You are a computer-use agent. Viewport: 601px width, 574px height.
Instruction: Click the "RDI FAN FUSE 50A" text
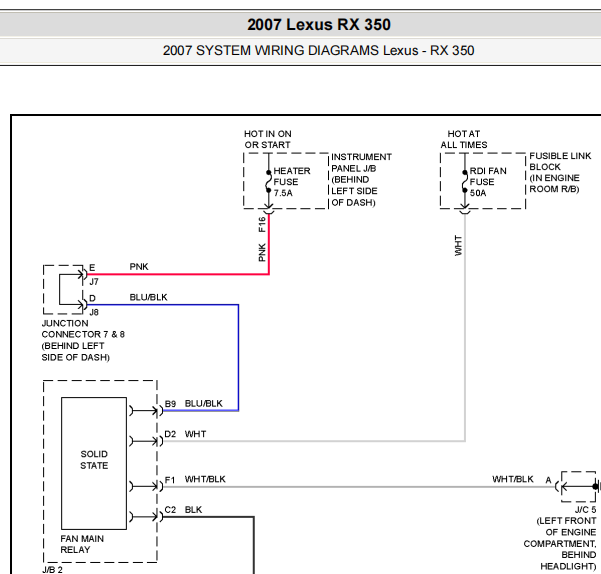coord(488,182)
